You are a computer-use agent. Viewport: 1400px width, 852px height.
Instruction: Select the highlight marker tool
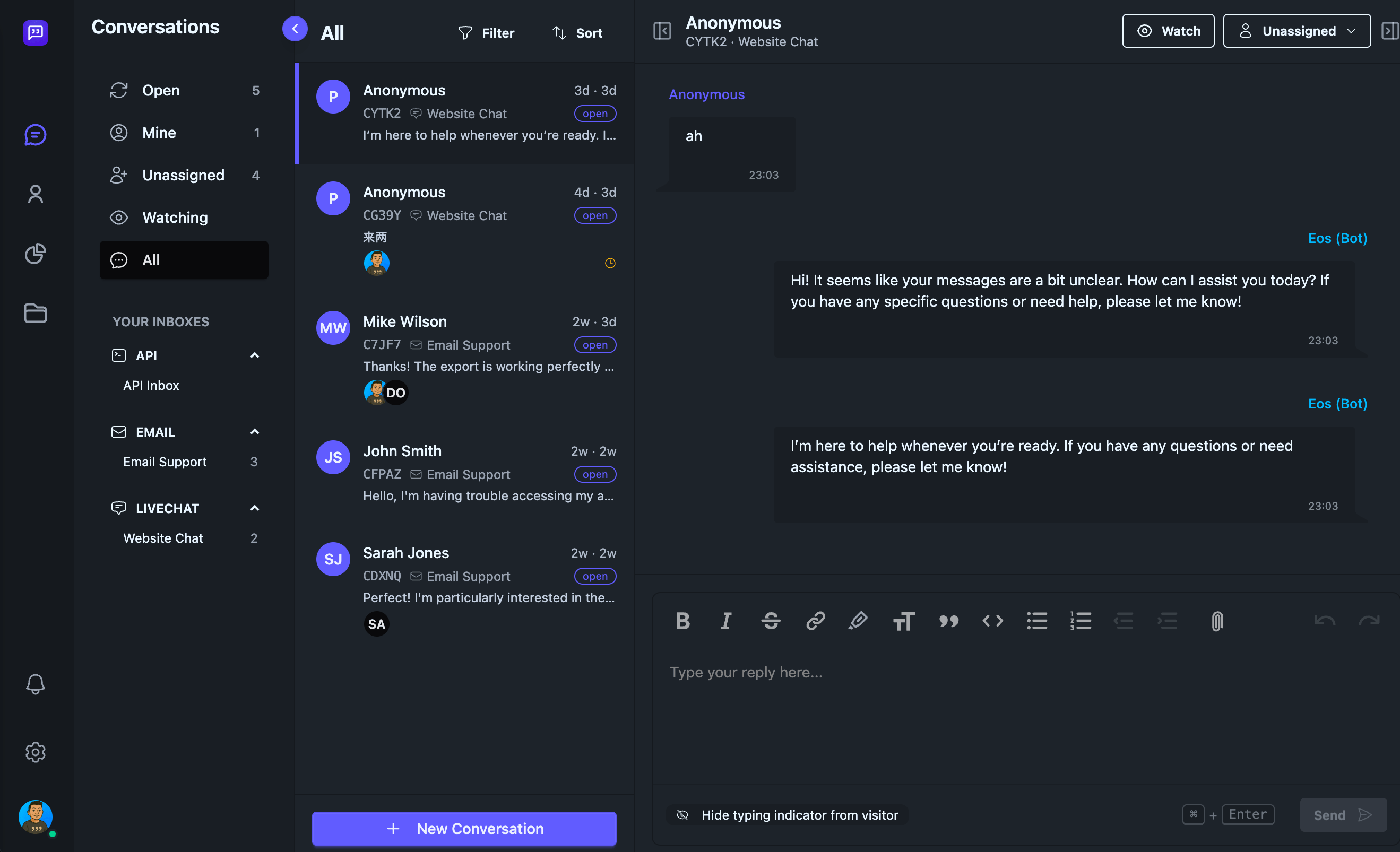858,621
